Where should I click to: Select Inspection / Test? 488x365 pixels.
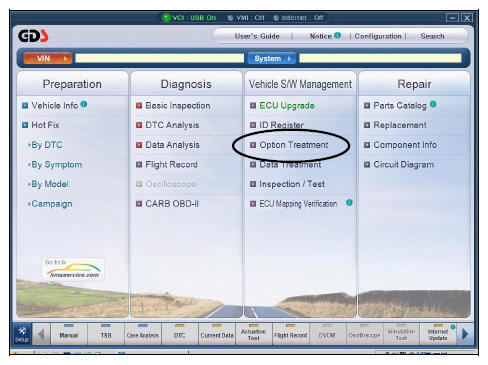(292, 184)
